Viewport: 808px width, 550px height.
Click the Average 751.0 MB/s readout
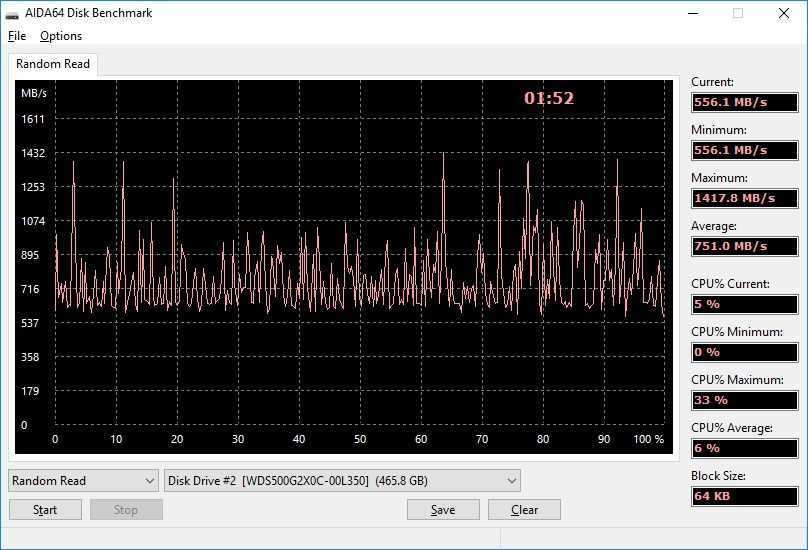[x=744, y=246]
